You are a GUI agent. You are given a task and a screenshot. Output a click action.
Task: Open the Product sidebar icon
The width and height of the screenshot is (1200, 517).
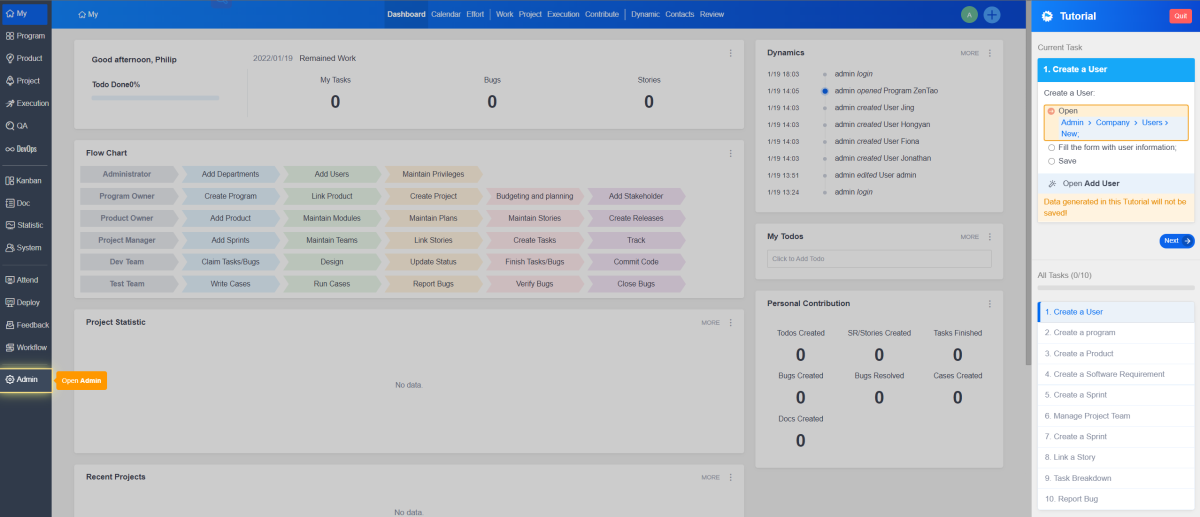(25, 58)
